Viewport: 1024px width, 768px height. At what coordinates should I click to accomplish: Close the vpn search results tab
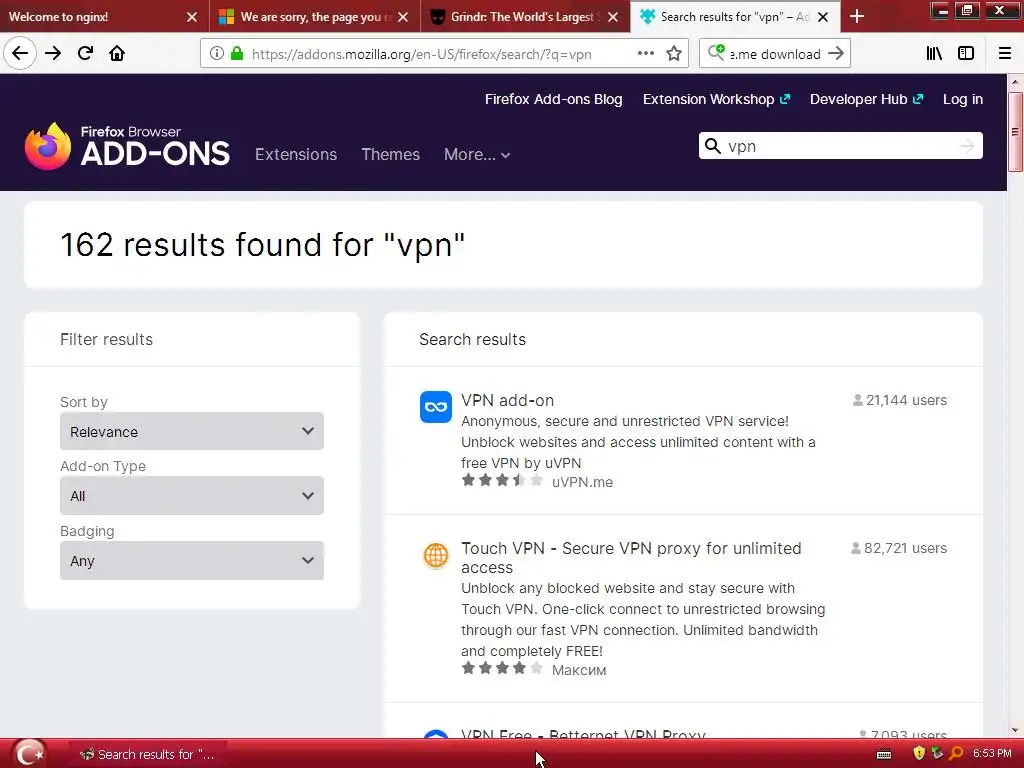[824, 17]
